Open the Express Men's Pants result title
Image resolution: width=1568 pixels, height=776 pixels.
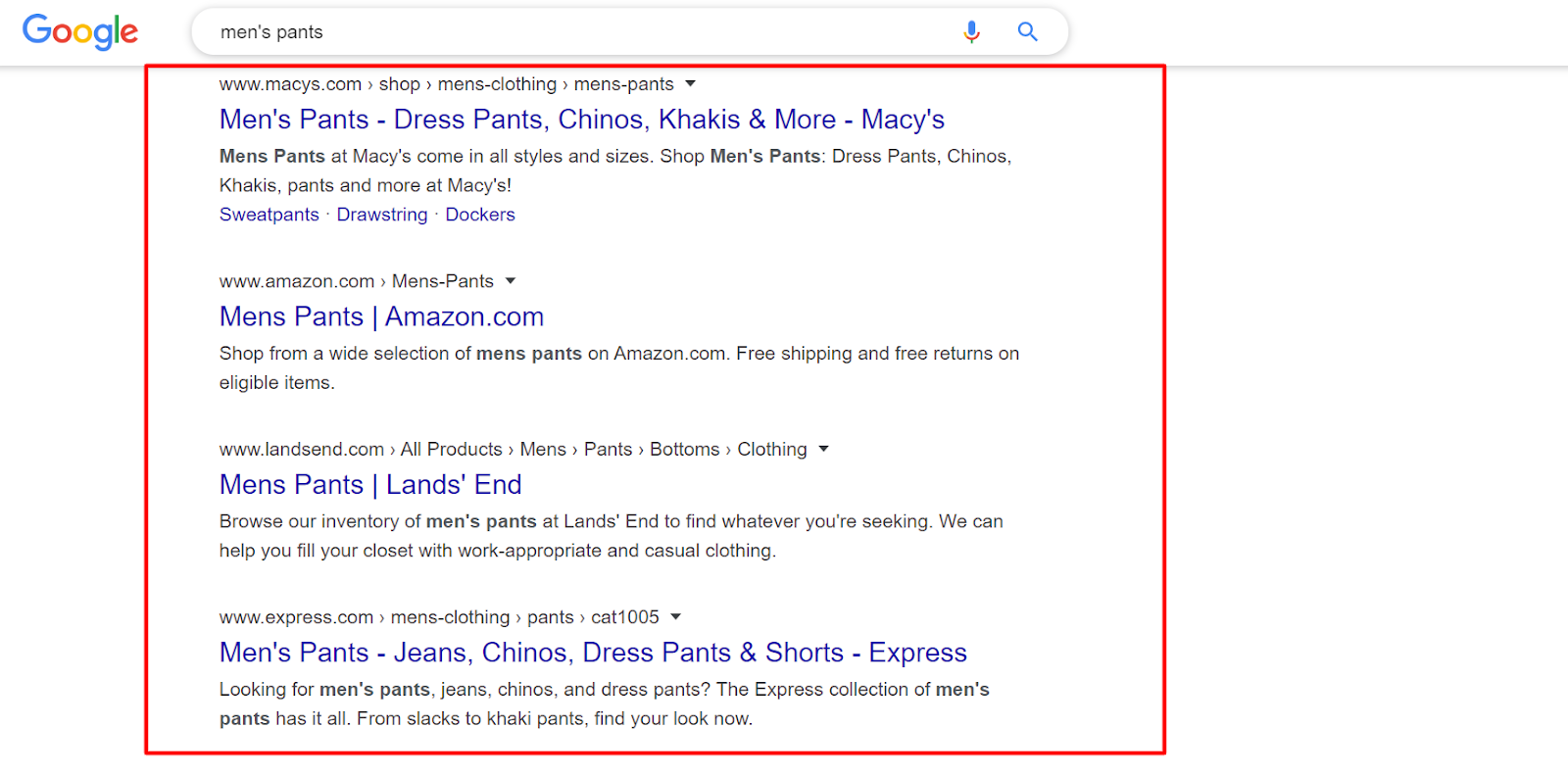[593, 653]
